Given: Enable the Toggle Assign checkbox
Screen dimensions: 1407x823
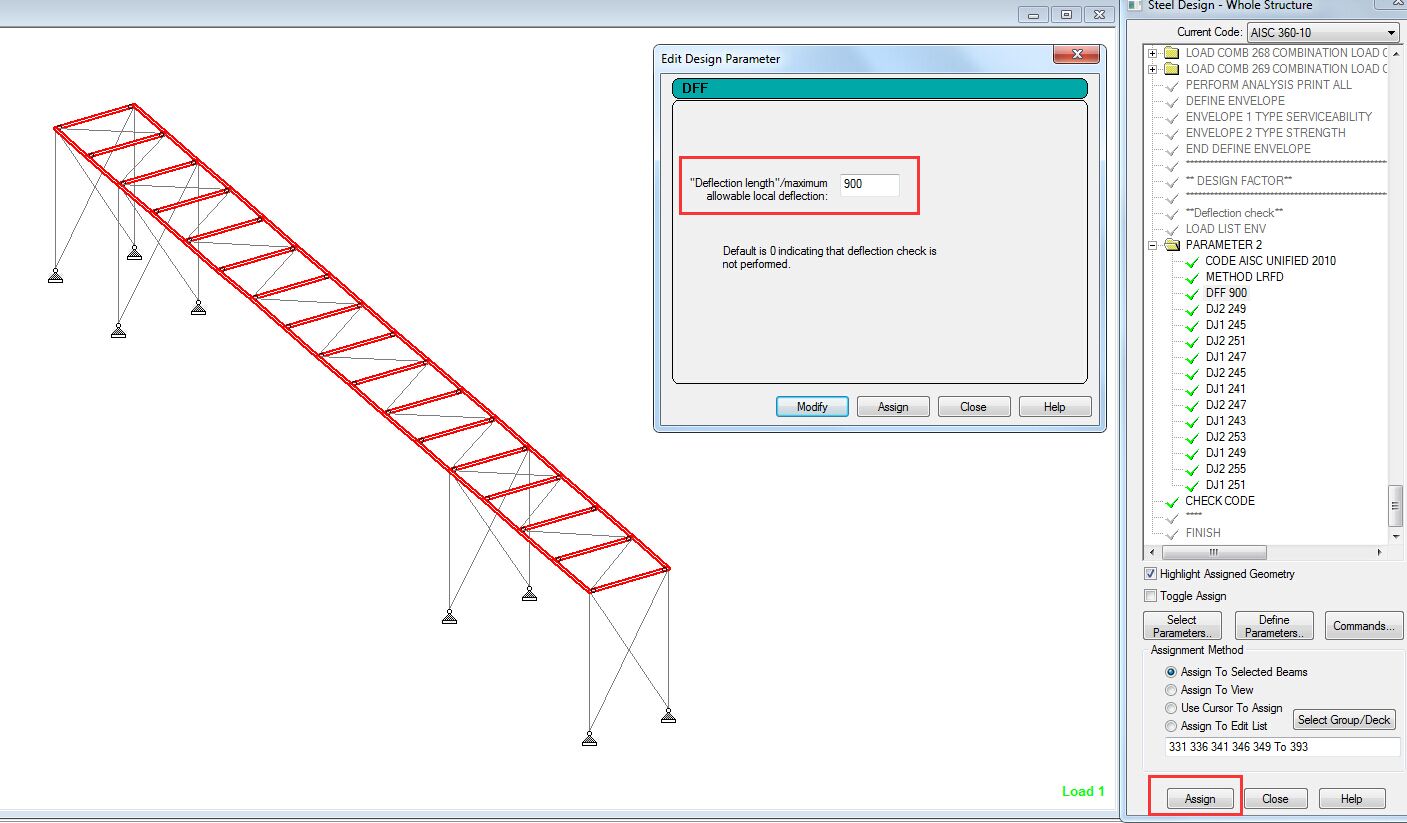Looking at the screenshot, I should pyautogui.click(x=1151, y=596).
